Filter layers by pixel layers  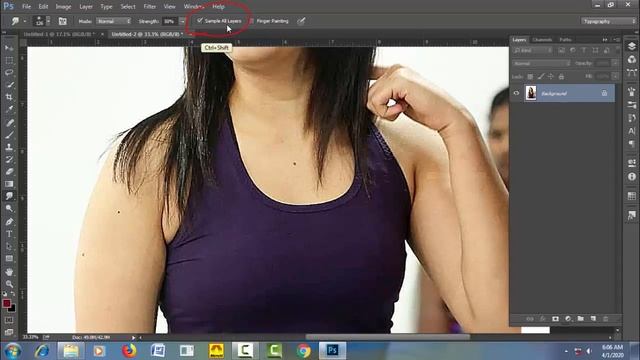pyautogui.click(x=562, y=51)
